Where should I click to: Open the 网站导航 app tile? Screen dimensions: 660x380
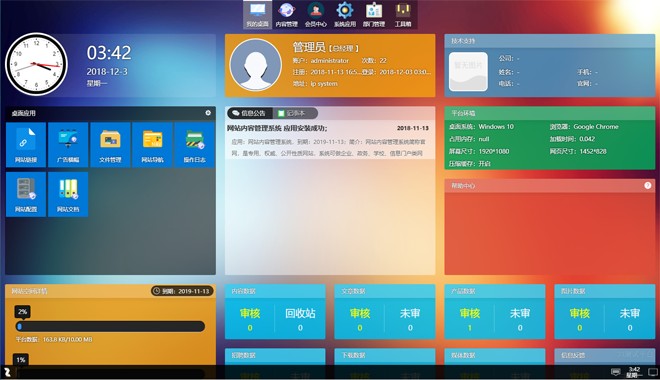pyautogui.click(x=152, y=145)
